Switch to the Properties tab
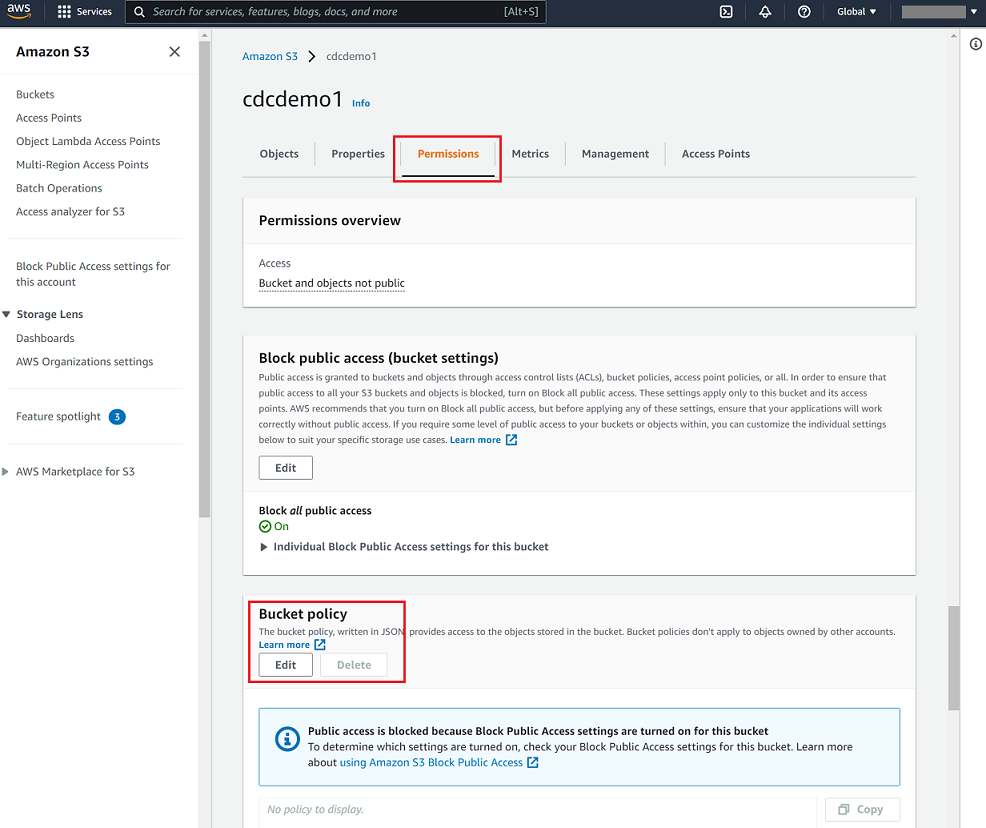 pyautogui.click(x=358, y=154)
